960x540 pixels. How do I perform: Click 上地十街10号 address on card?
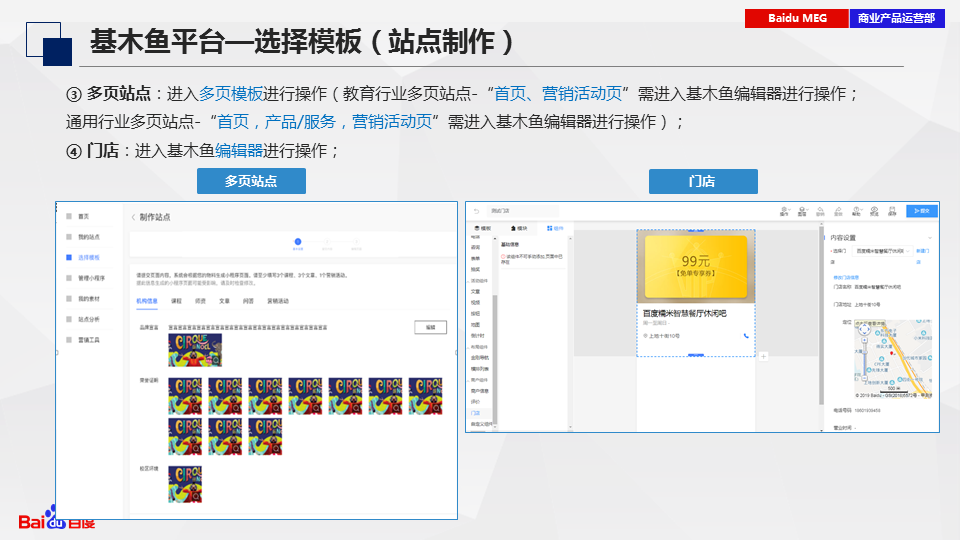(x=664, y=336)
